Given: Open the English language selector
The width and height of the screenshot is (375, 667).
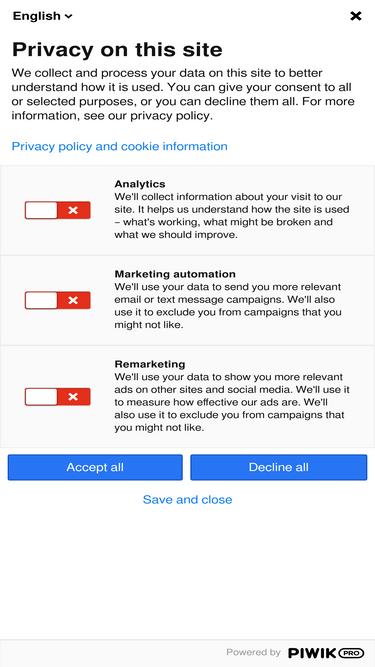Looking at the screenshot, I should (x=43, y=16).
